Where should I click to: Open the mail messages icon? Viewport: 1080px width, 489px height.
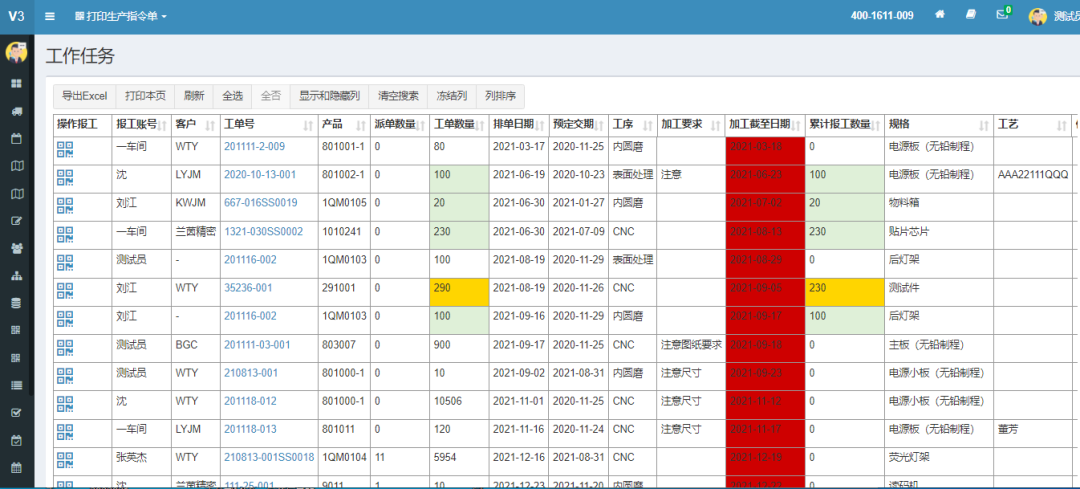(x=1002, y=14)
